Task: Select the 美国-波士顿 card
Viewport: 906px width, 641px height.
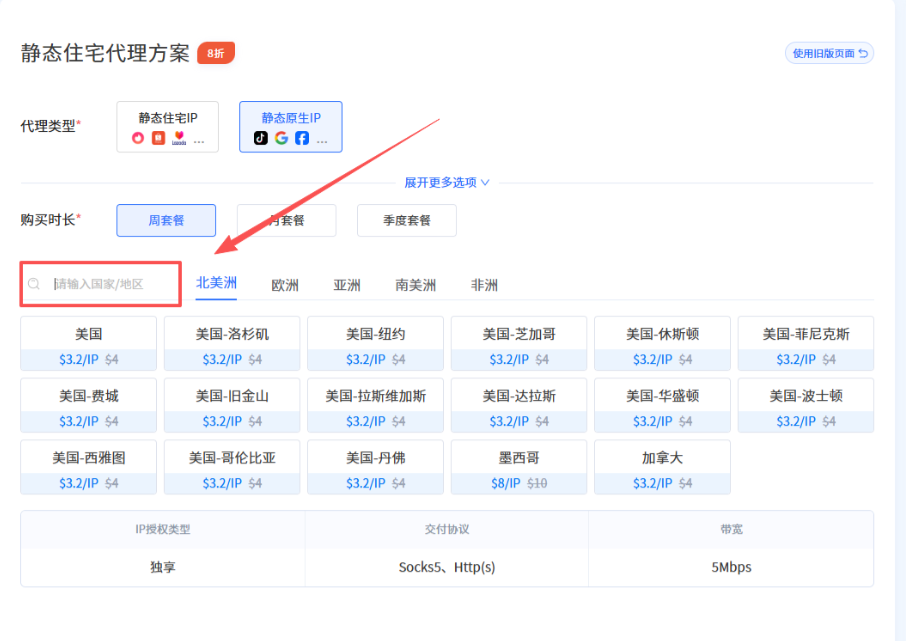Action: [x=806, y=405]
